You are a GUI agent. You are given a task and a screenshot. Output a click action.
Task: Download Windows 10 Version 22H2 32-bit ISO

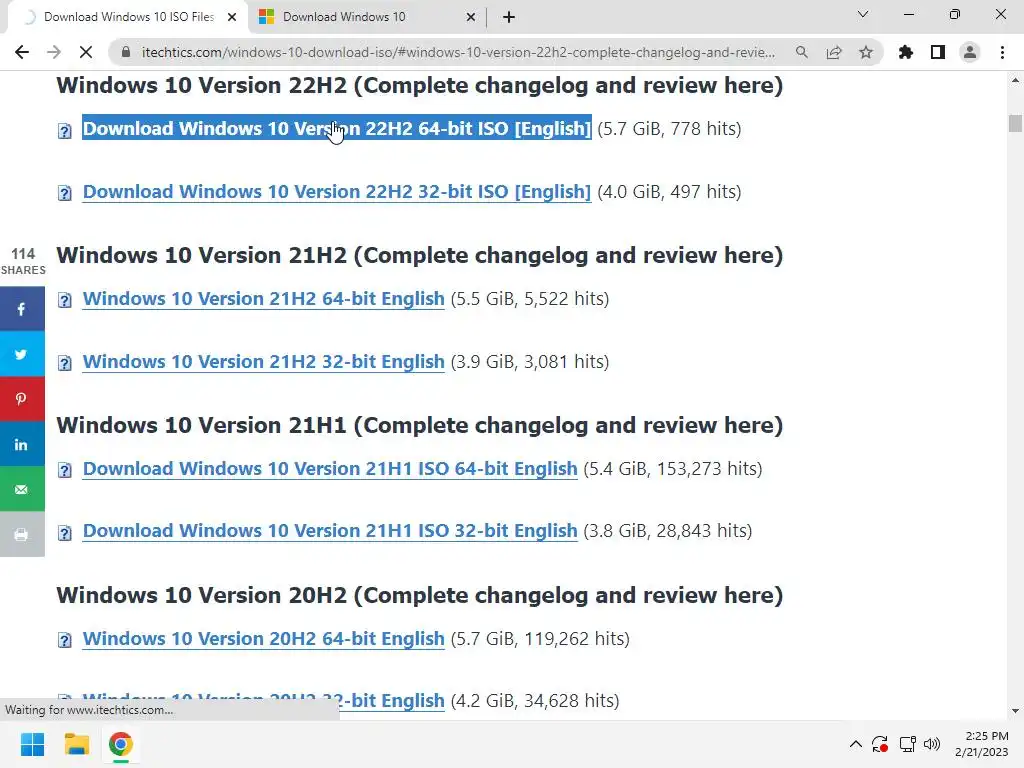(337, 191)
